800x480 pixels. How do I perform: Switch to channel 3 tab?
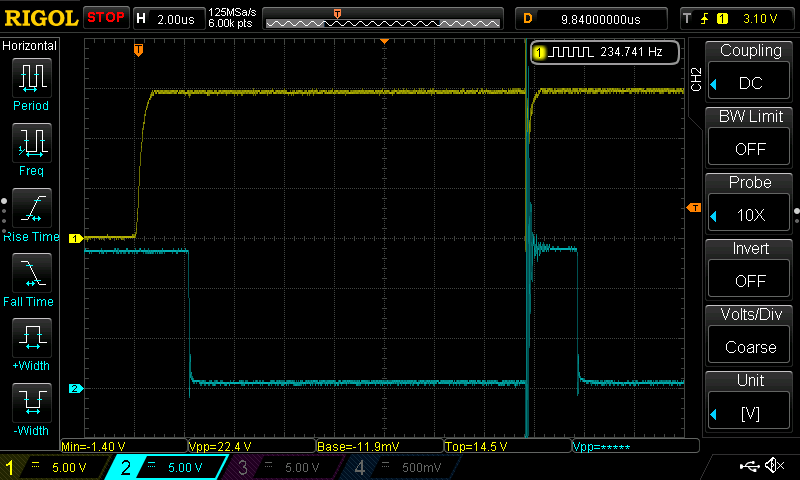tap(283, 467)
